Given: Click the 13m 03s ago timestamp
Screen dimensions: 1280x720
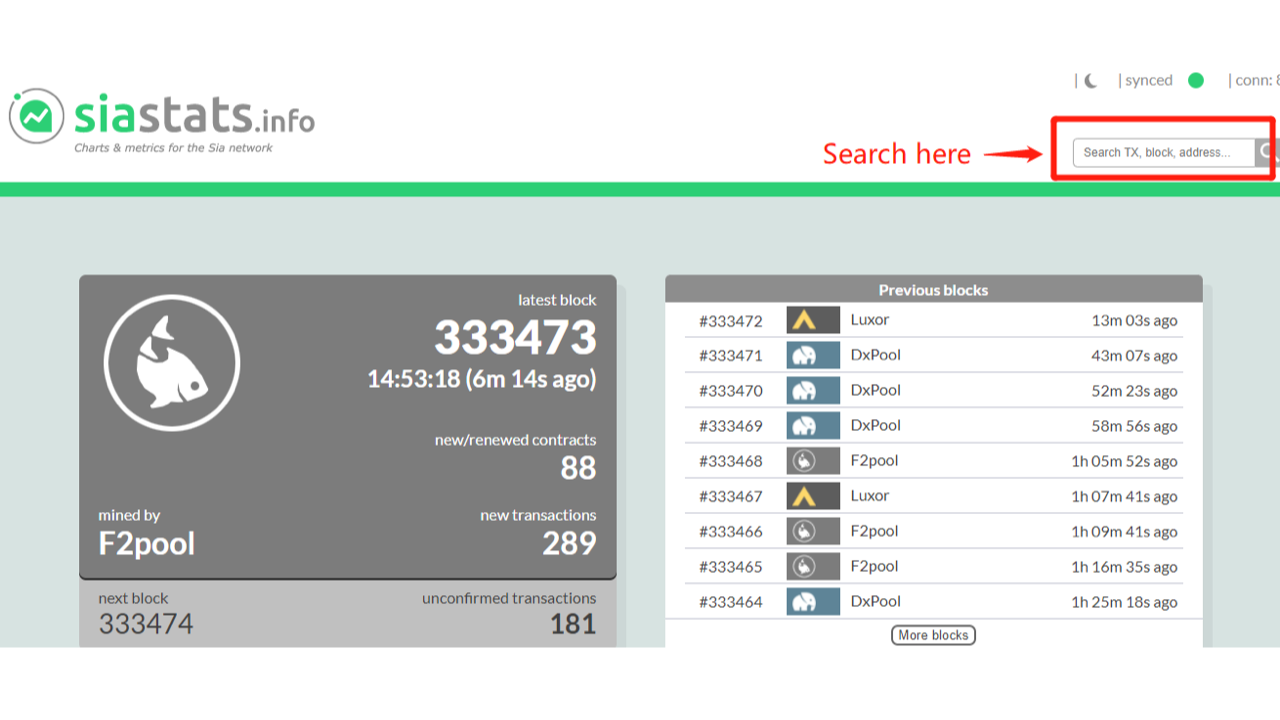Looking at the screenshot, I should [x=1134, y=321].
